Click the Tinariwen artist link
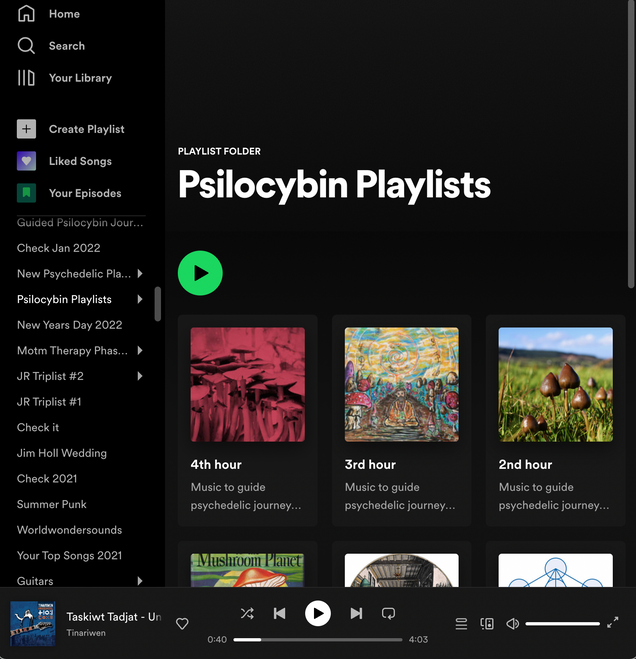 point(86,633)
